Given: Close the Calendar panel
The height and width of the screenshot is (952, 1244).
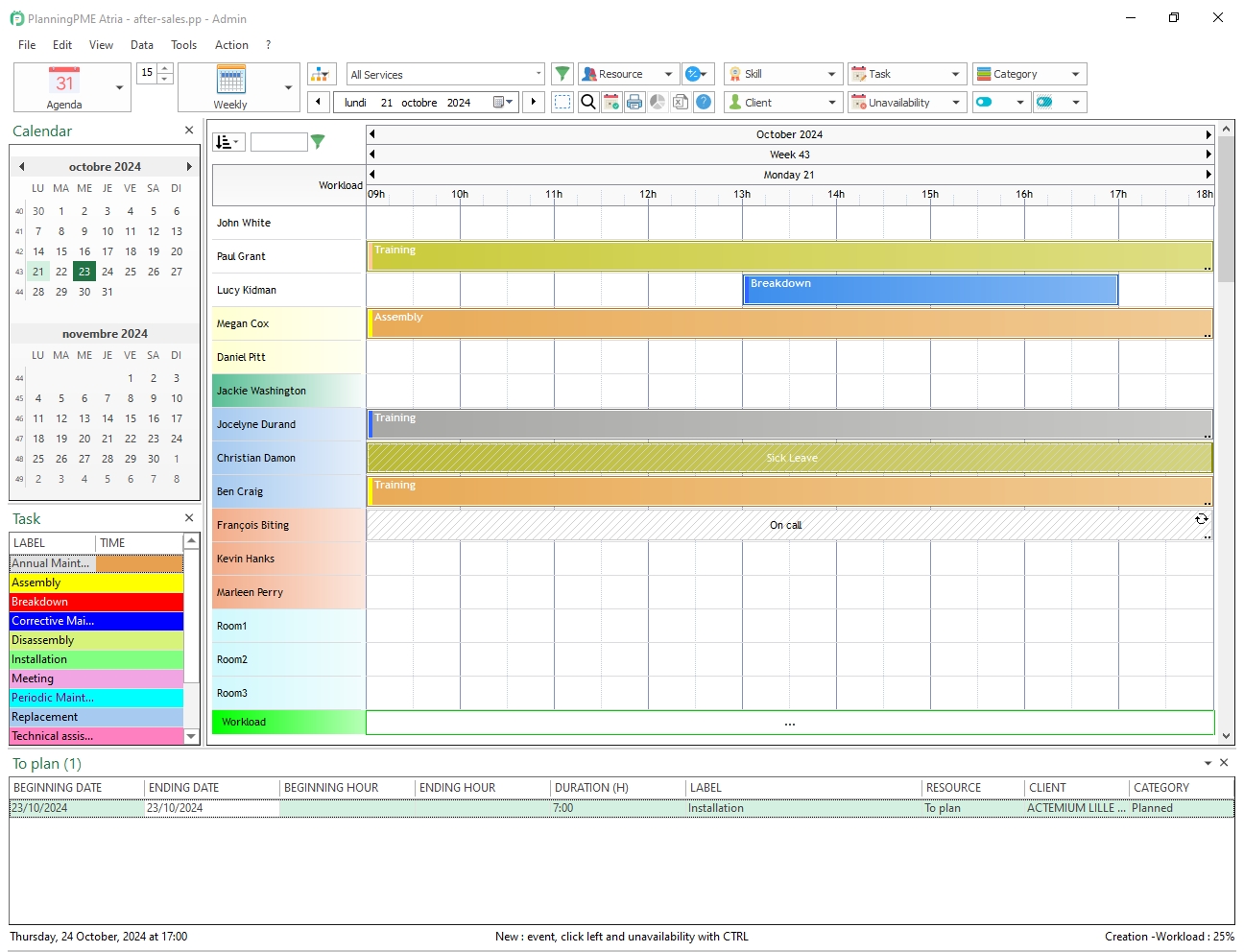Looking at the screenshot, I should pos(189,131).
